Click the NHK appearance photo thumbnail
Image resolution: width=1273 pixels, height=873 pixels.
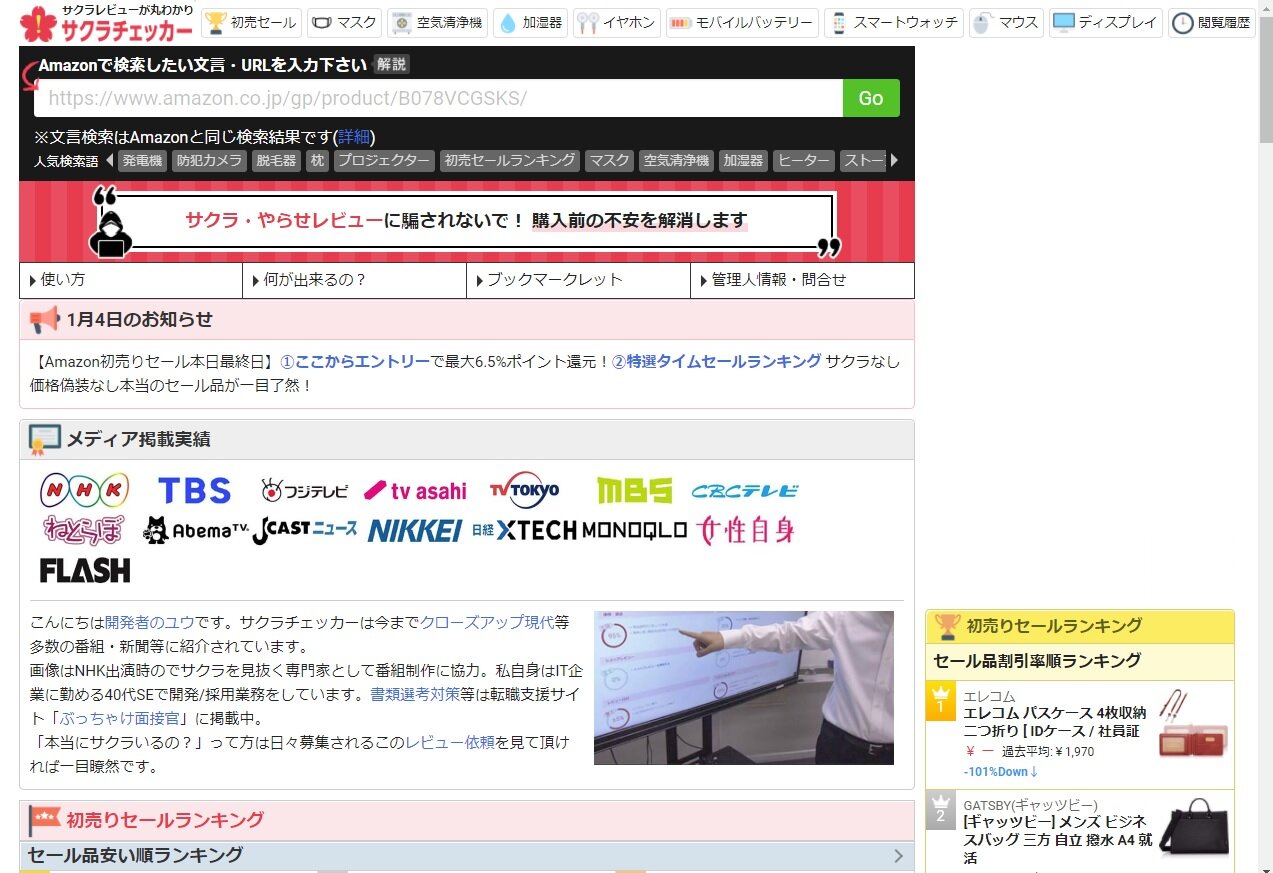click(x=744, y=688)
